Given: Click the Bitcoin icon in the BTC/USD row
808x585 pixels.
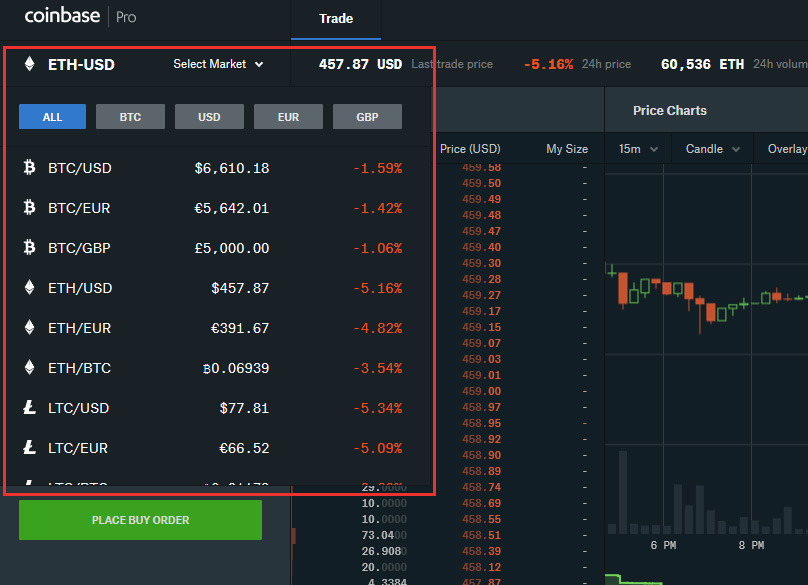Looking at the screenshot, I should click(29, 168).
